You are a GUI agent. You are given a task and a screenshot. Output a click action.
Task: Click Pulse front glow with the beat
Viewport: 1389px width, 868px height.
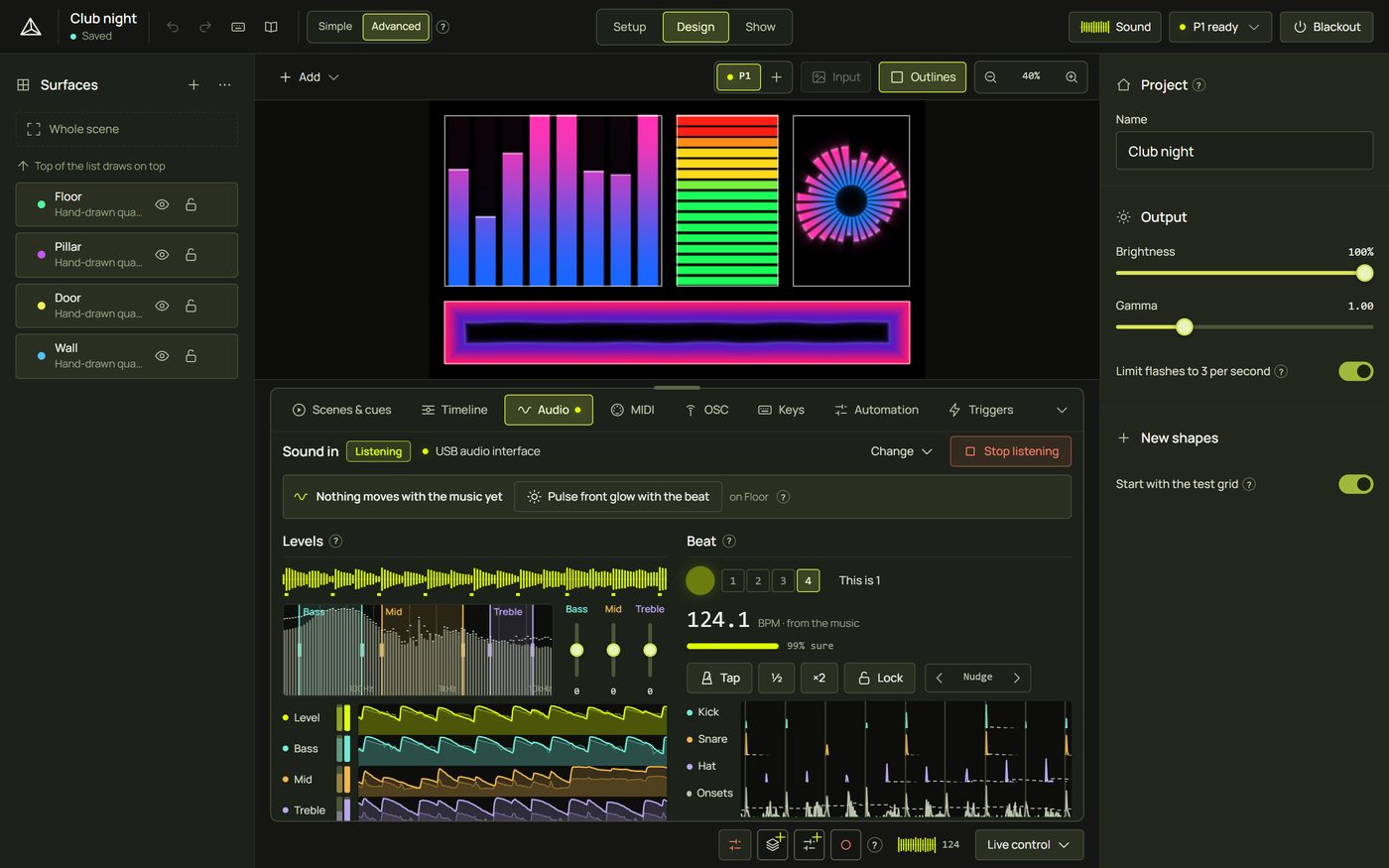618,497
